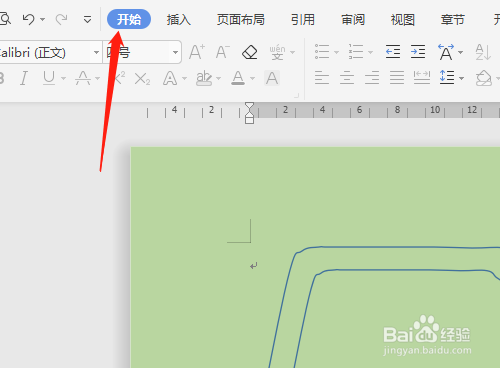Increase font size with A+ icon
The width and height of the screenshot is (500, 368).
(197, 52)
